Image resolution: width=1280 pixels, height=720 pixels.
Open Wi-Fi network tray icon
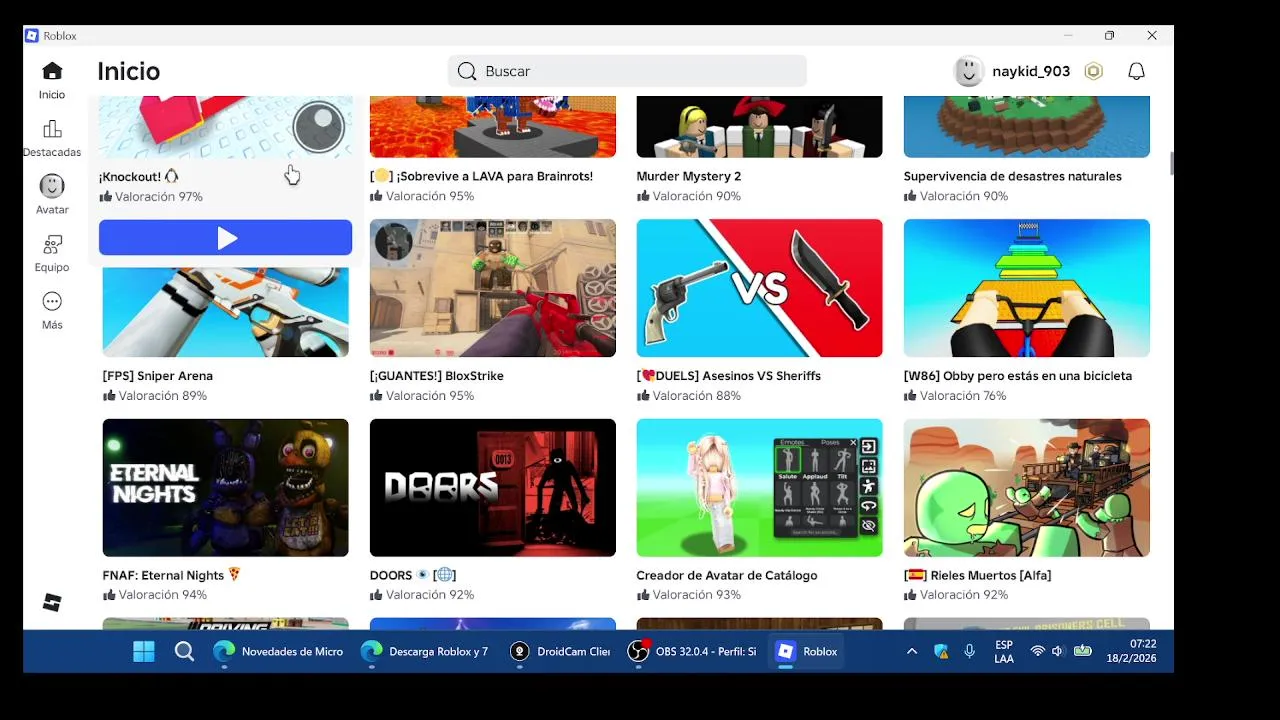point(1037,652)
